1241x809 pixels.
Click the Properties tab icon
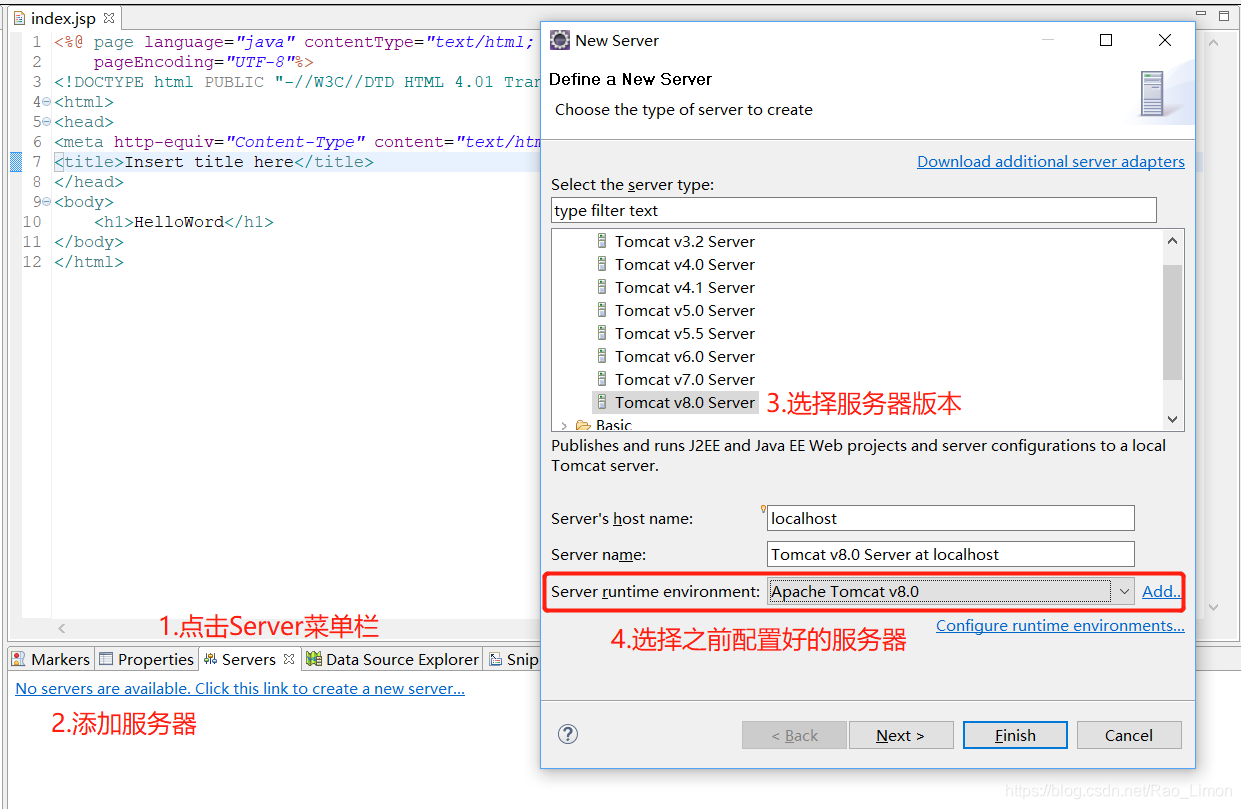tap(106, 659)
